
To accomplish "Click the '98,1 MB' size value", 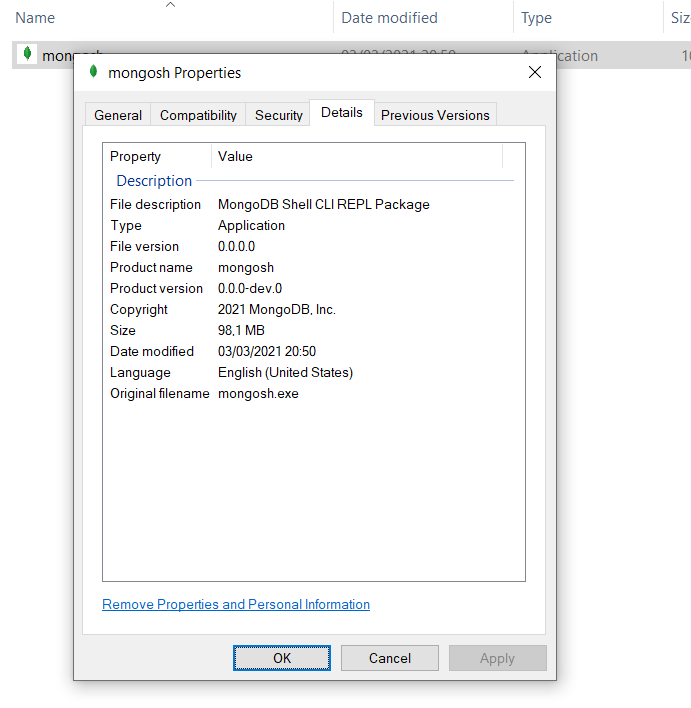I will point(241,331).
